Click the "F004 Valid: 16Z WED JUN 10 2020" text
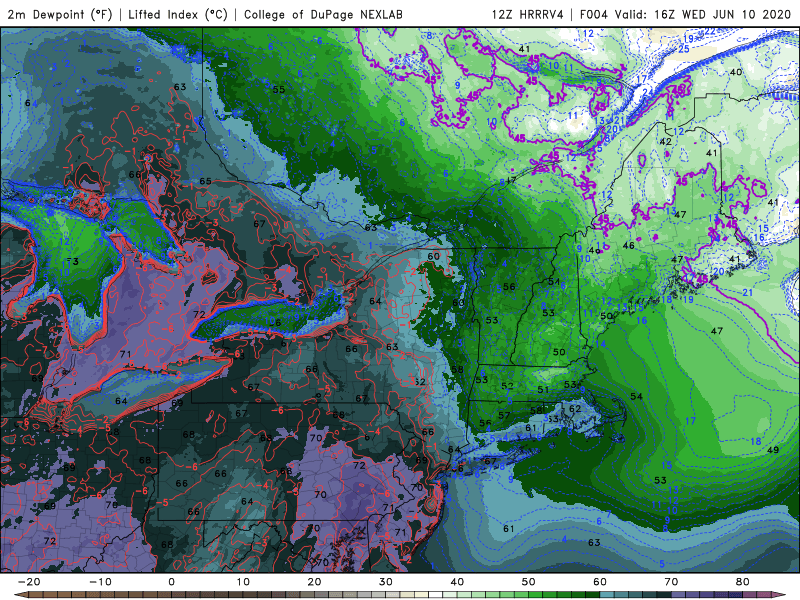Image resolution: width=800 pixels, height=600 pixels. coord(685,14)
